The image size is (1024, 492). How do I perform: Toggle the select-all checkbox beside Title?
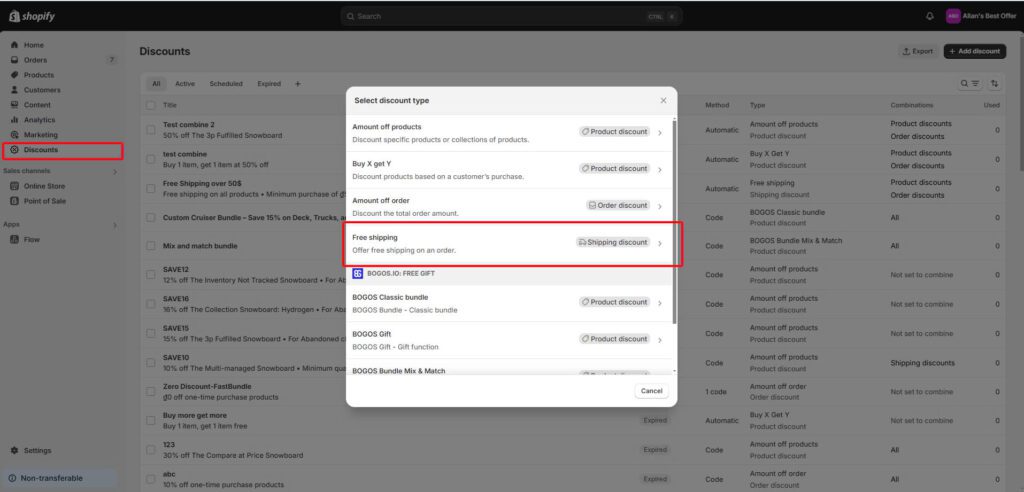(151, 105)
